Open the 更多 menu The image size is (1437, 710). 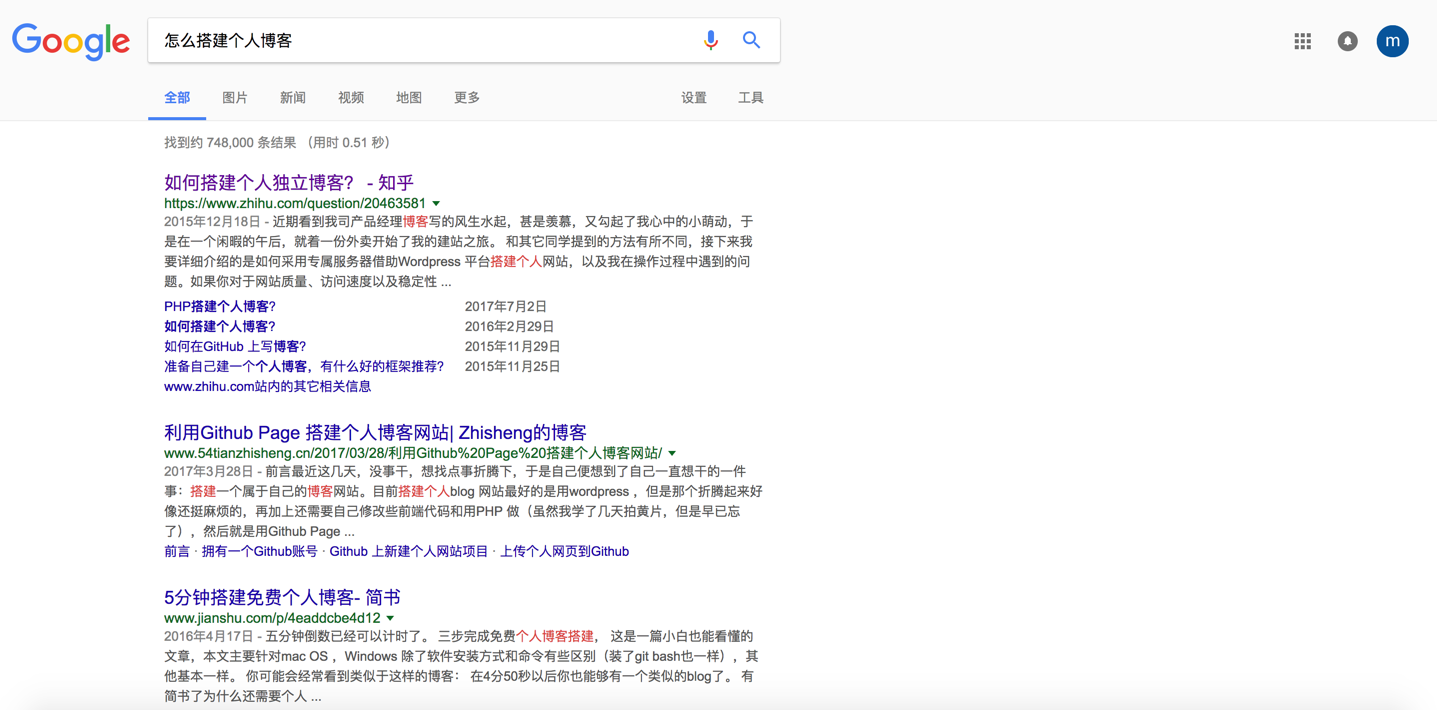coord(467,98)
